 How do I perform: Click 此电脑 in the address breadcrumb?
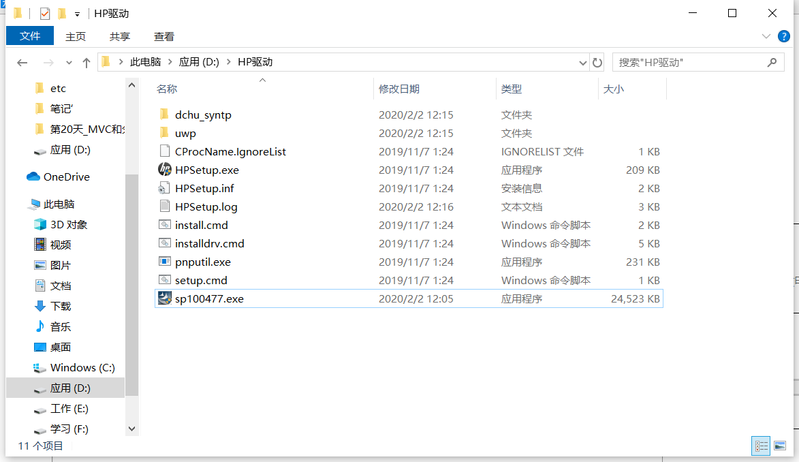click(146, 62)
